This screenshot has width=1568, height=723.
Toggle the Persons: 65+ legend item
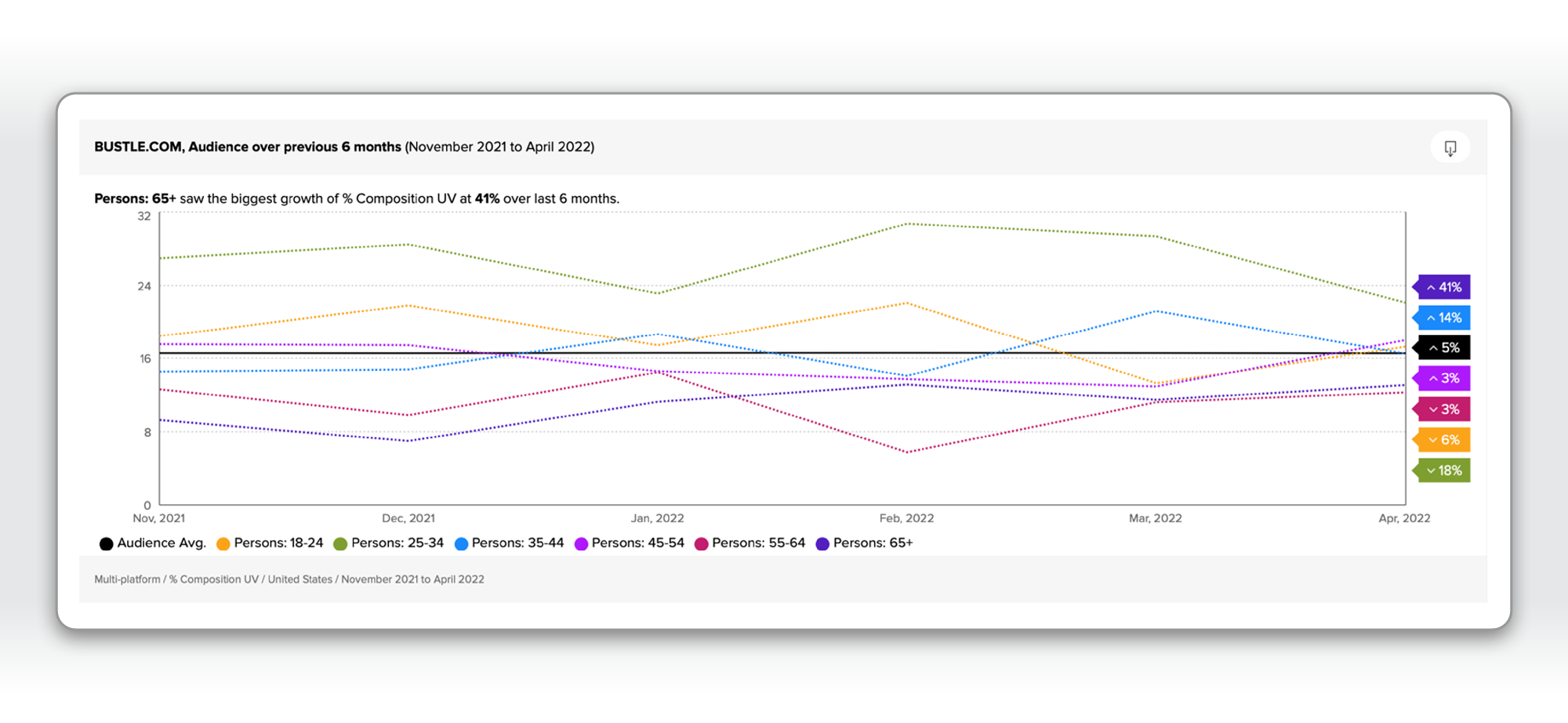point(865,543)
